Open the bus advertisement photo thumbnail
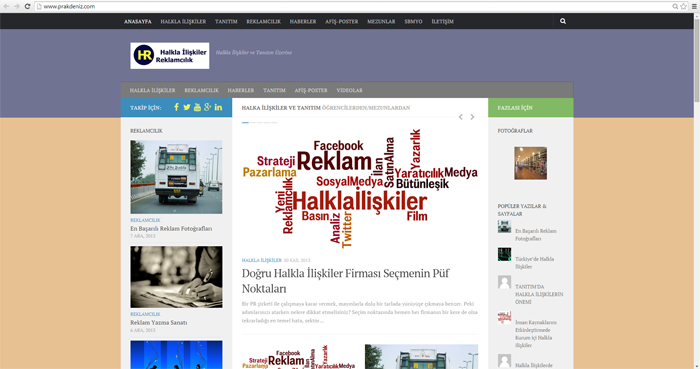 coord(176,177)
